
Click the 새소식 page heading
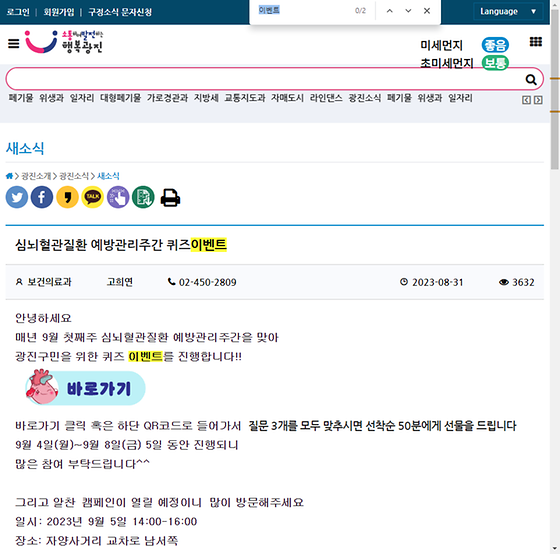(25, 148)
